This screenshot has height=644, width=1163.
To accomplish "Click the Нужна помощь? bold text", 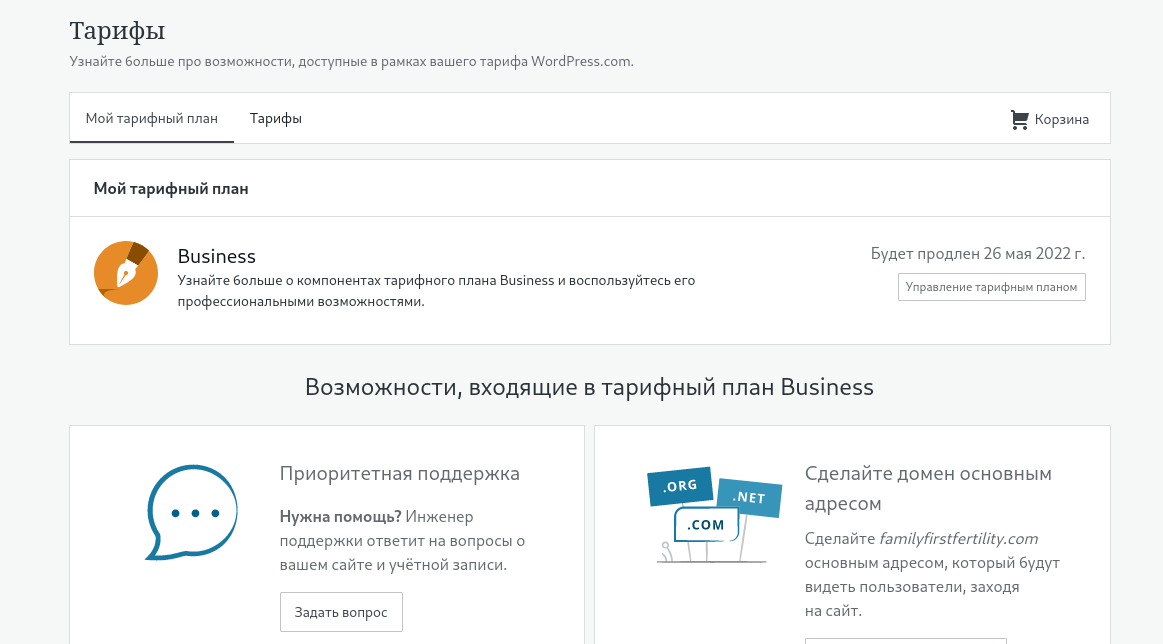I will tap(340, 516).
